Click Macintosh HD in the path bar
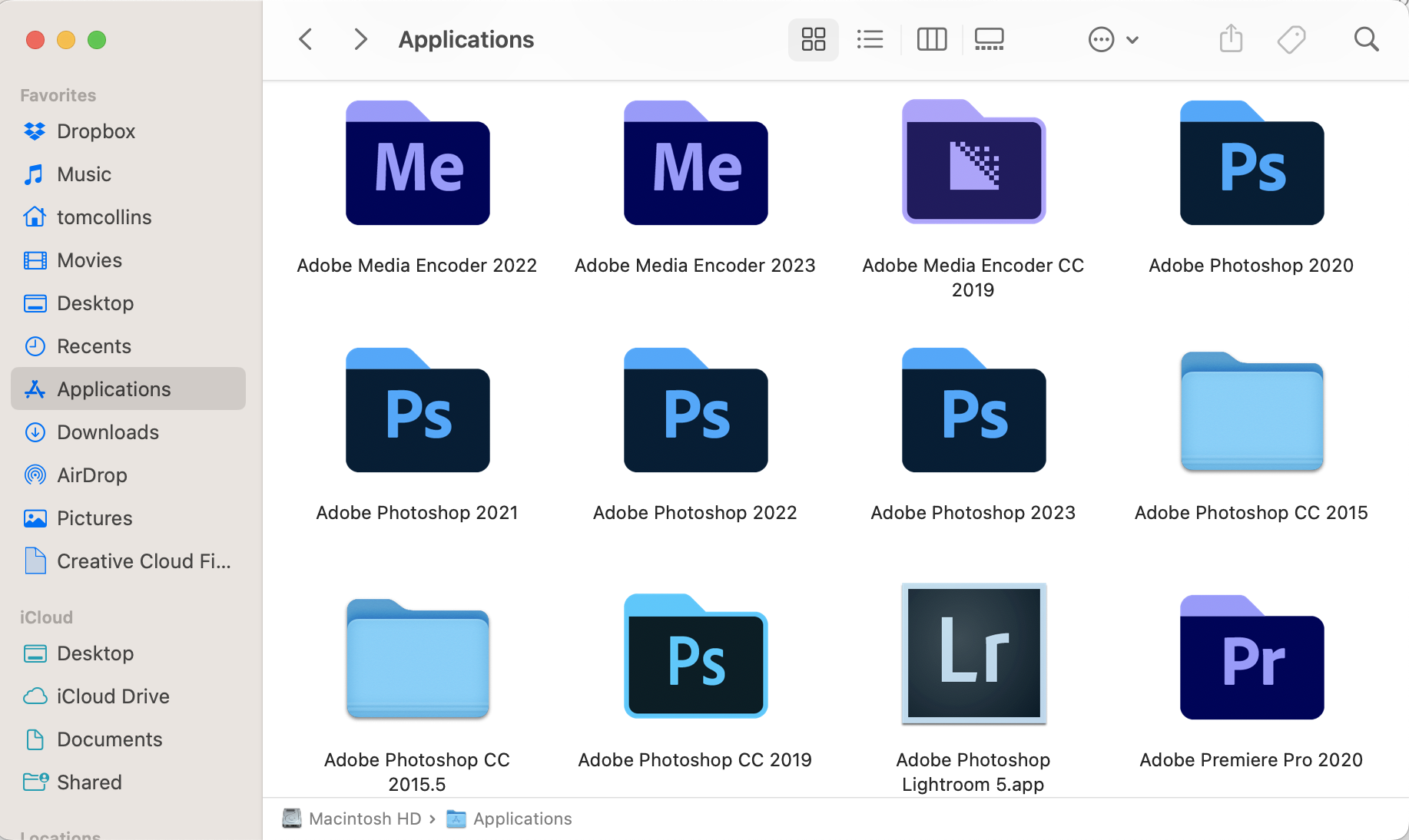The height and width of the screenshot is (840, 1409). [365, 819]
